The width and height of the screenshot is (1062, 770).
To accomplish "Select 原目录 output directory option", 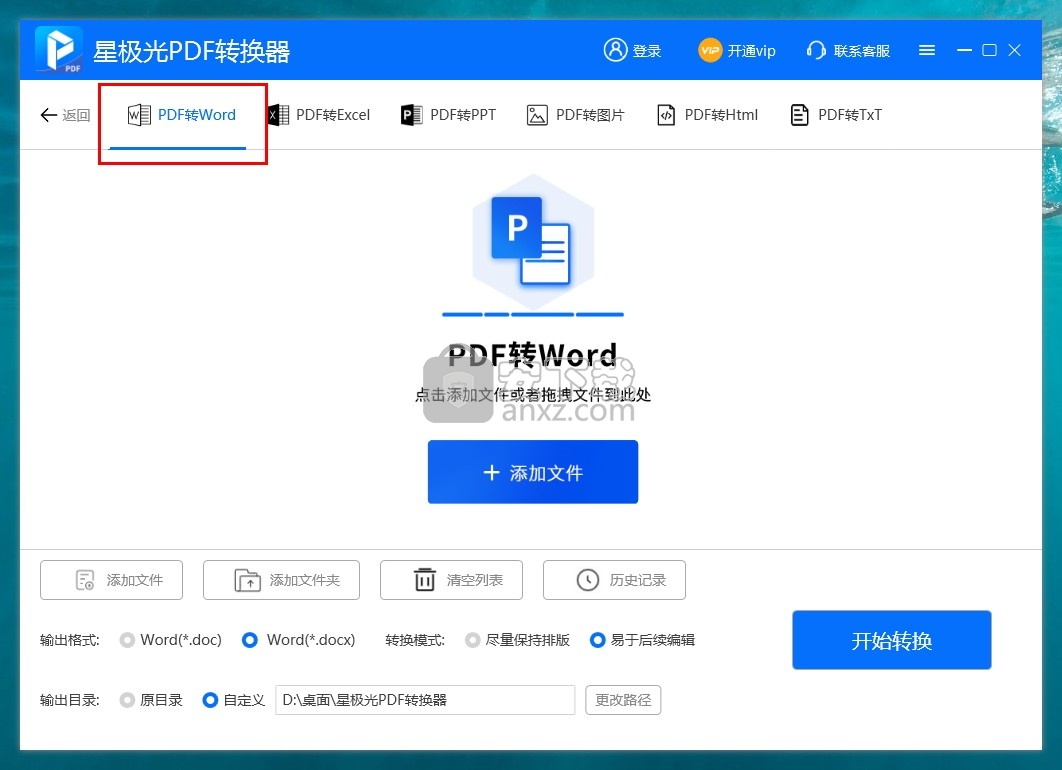I will click(x=151, y=700).
